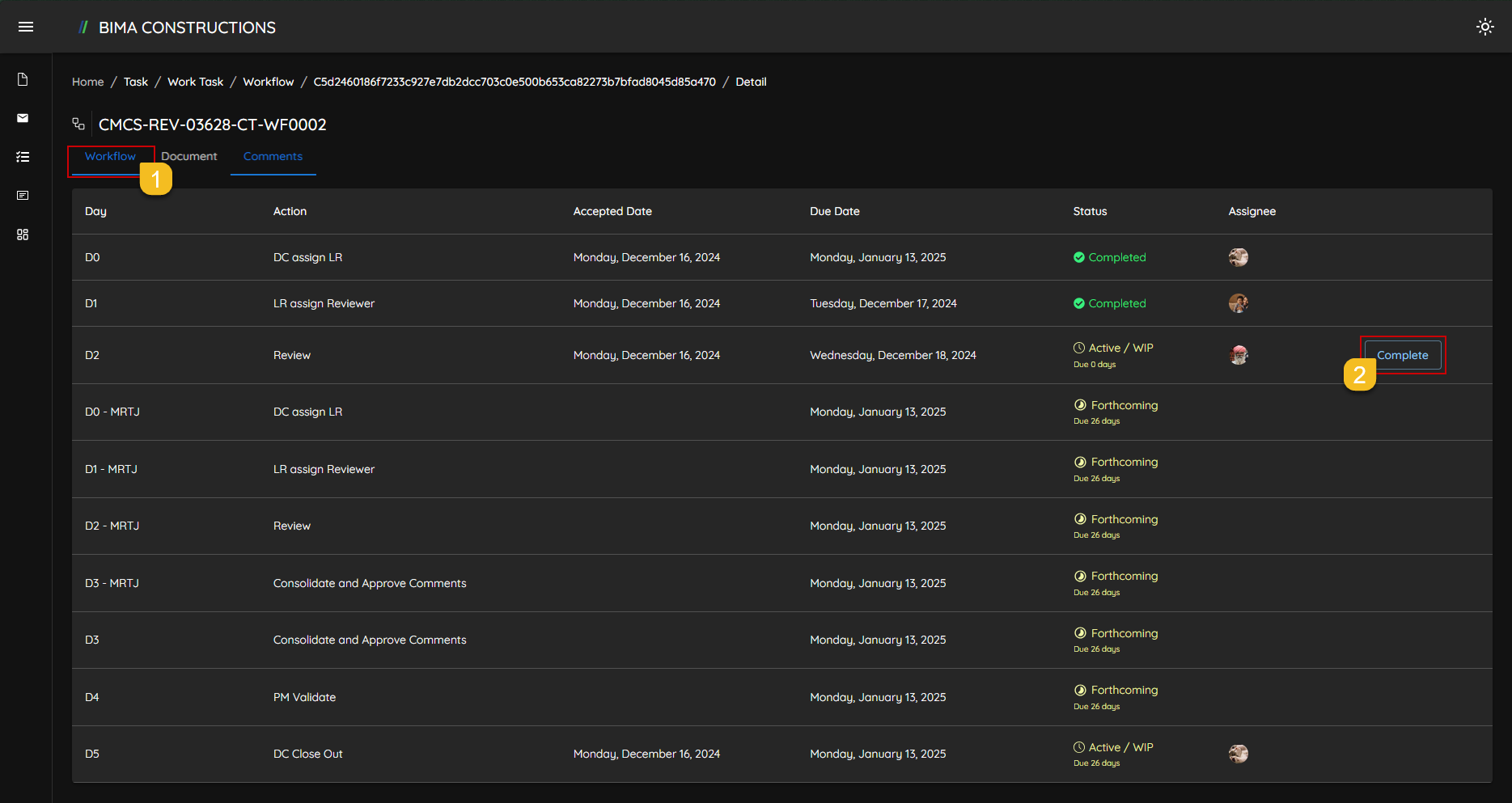Image resolution: width=1512 pixels, height=803 pixels.
Task: Open the comment panel icon in the sidebar
Action: [x=23, y=196]
